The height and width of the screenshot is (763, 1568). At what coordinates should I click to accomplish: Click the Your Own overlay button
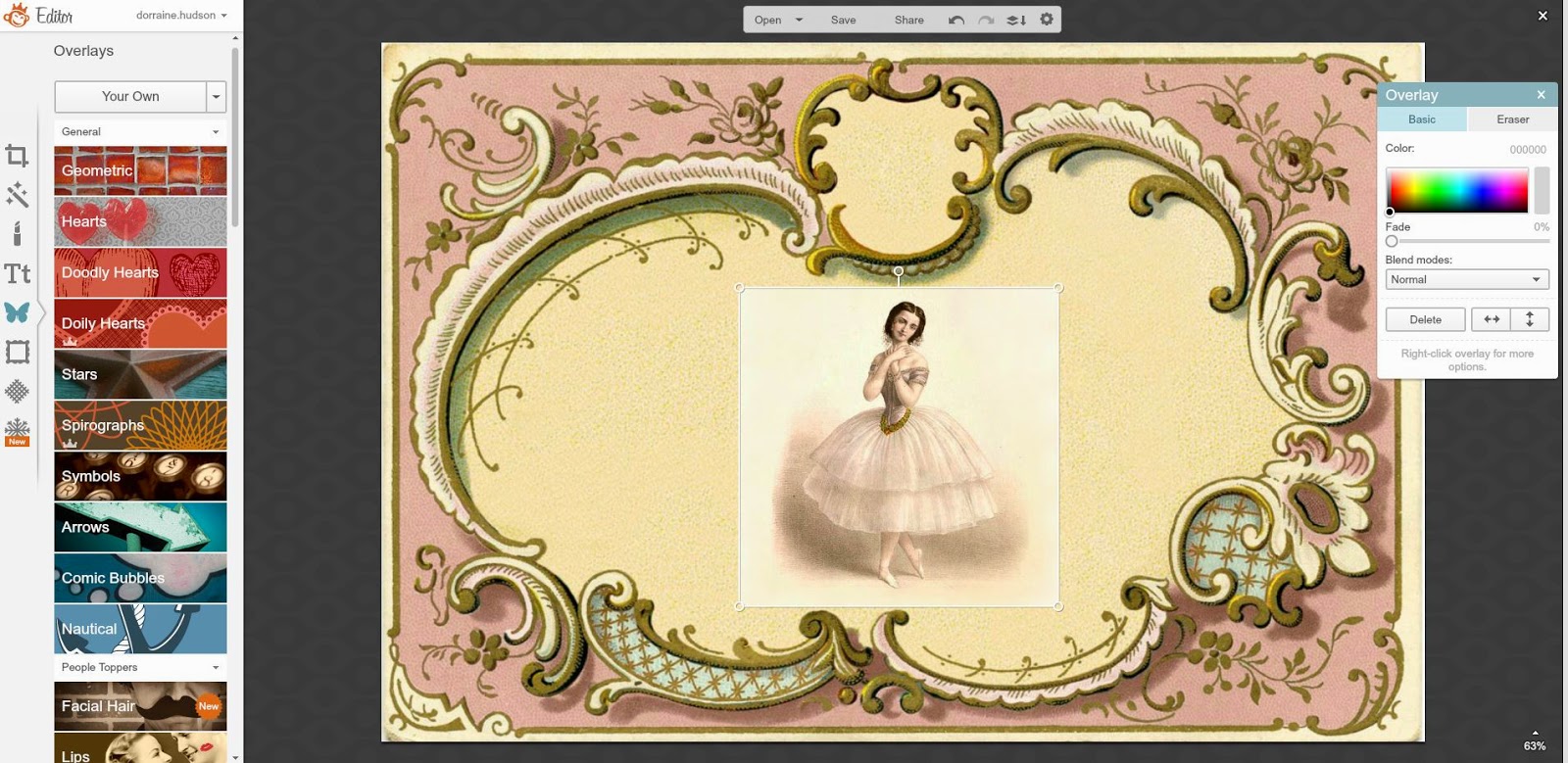click(130, 96)
